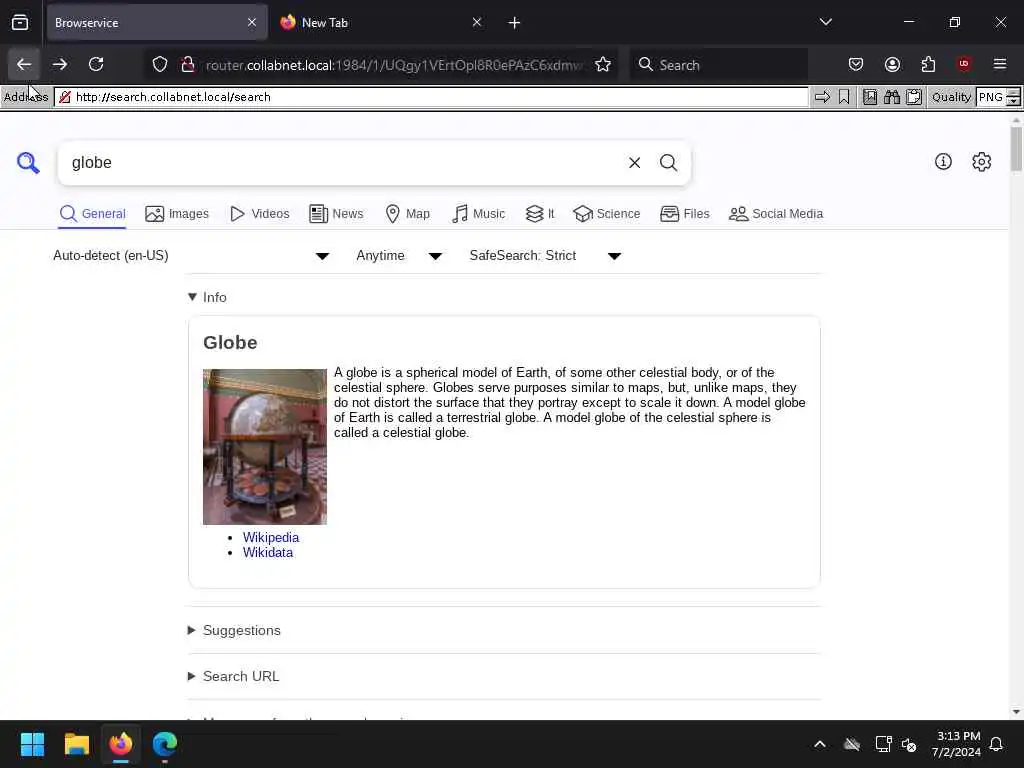Submit search with the magnifier button
The width and height of the screenshot is (1024, 768).
668,163
